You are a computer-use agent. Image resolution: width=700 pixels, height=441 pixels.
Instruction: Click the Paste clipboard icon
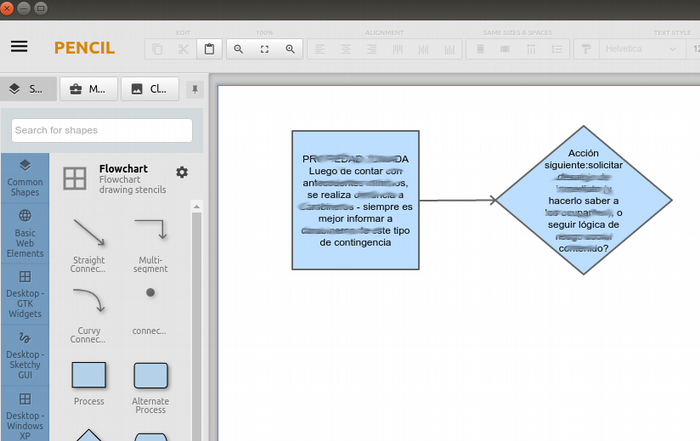[x=209, y=48]
